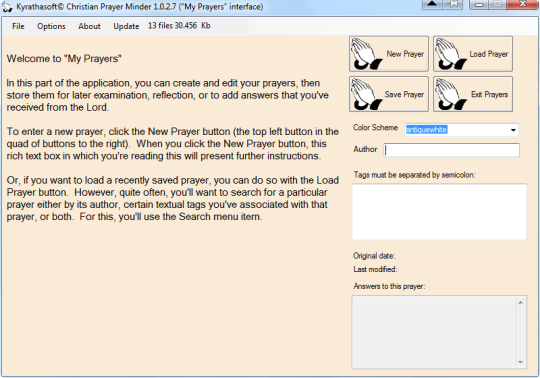
Task: Click the 'Color Scheme' label
Action: 375,128
